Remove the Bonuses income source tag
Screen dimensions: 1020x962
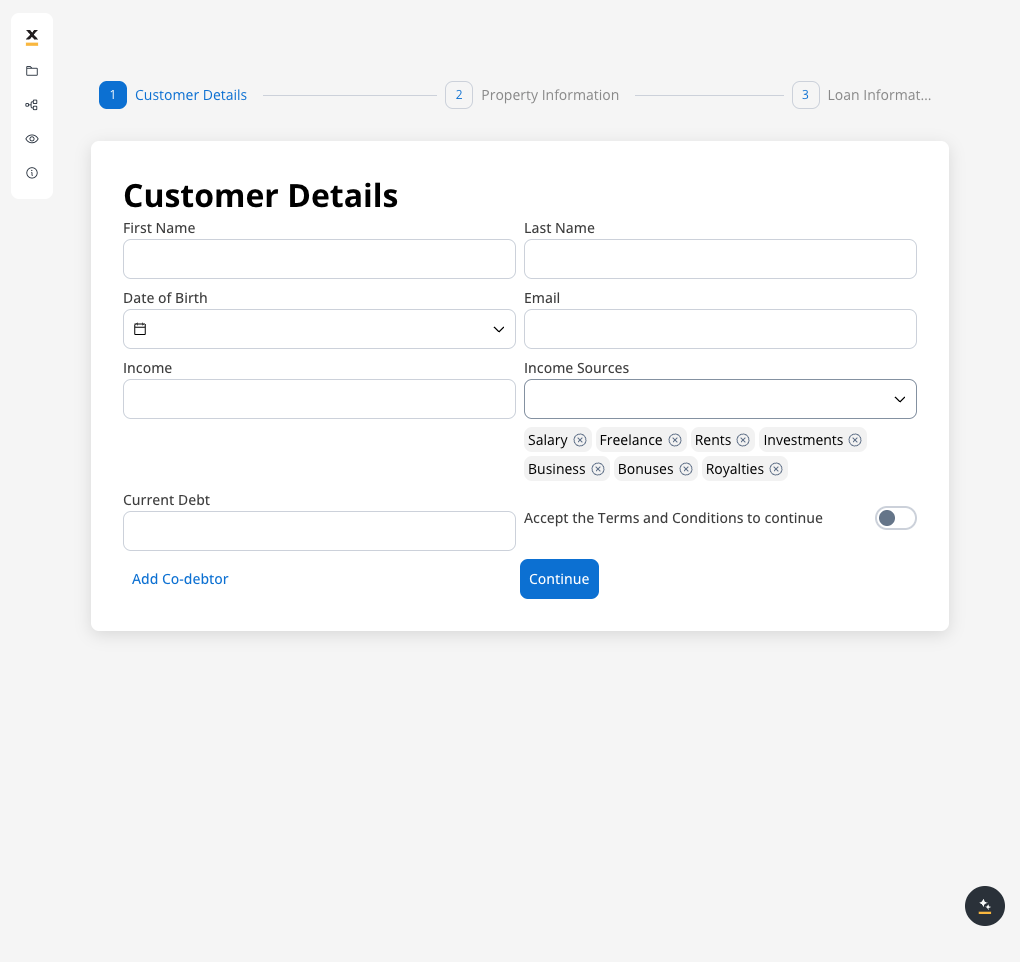tap(686, 469)
